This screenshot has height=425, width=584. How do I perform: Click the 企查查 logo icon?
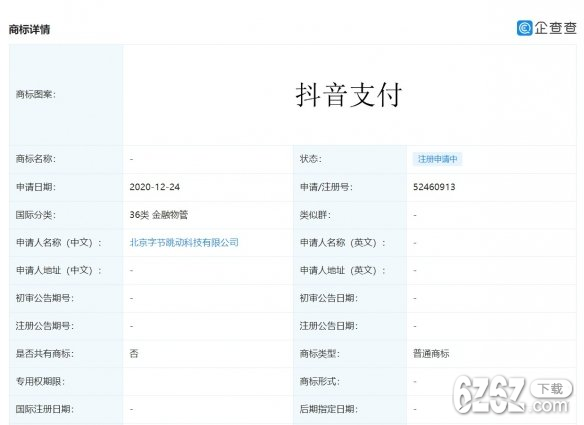coord(524,28)
